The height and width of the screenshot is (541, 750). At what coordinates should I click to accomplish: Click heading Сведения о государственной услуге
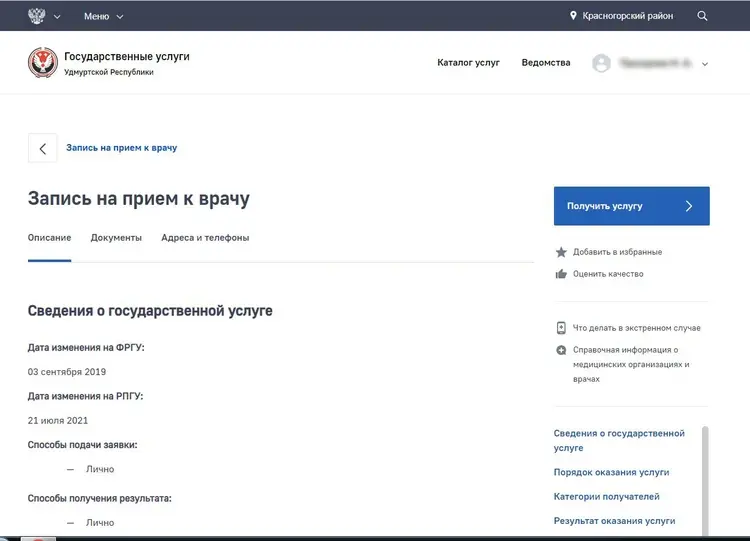point(150,311)
